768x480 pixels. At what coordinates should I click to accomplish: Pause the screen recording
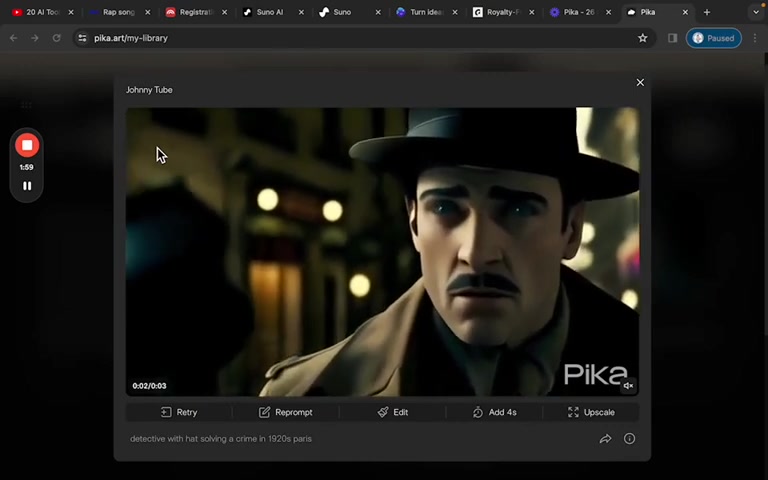point(27,186)
